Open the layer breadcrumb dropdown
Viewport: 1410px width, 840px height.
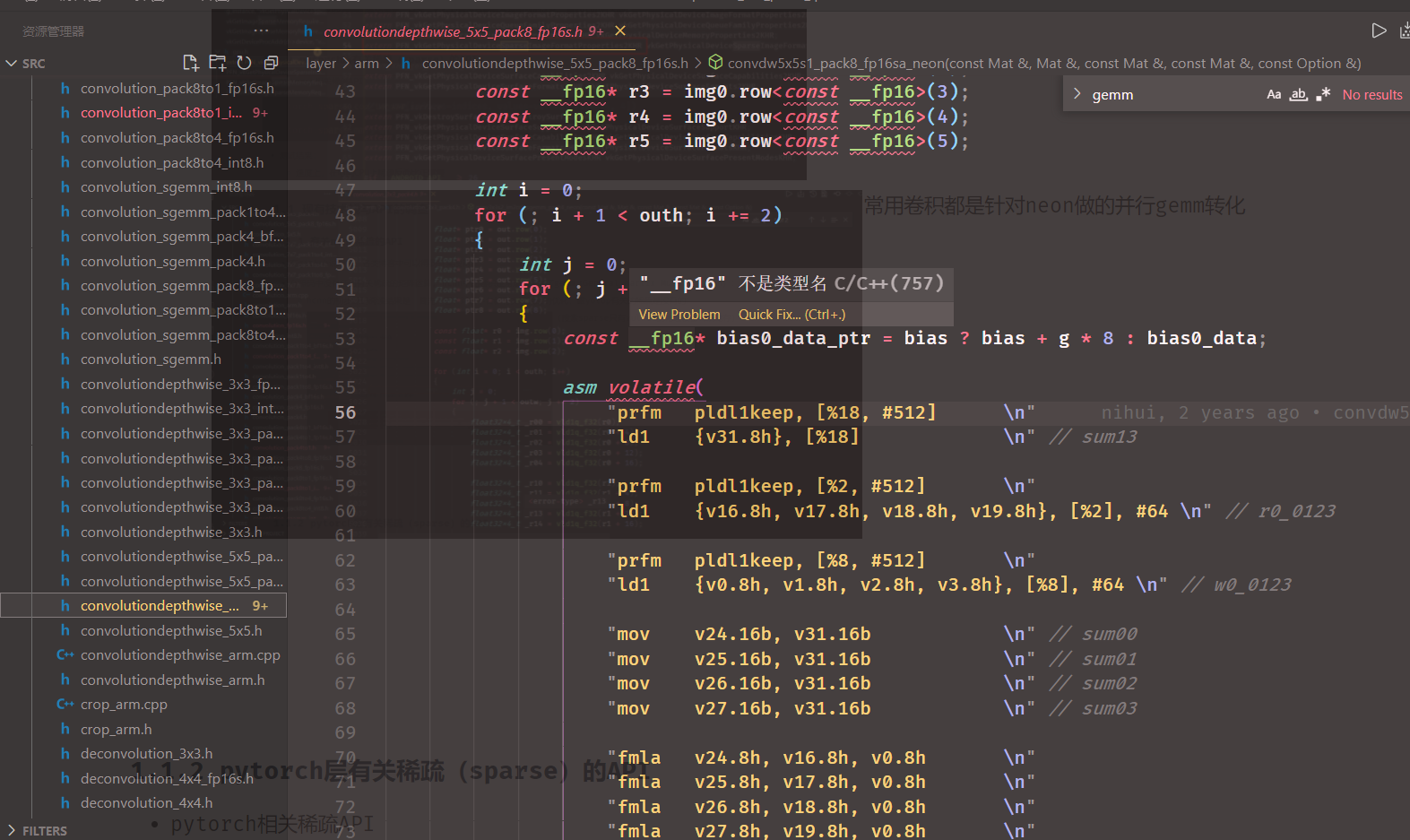pos(321,63)
